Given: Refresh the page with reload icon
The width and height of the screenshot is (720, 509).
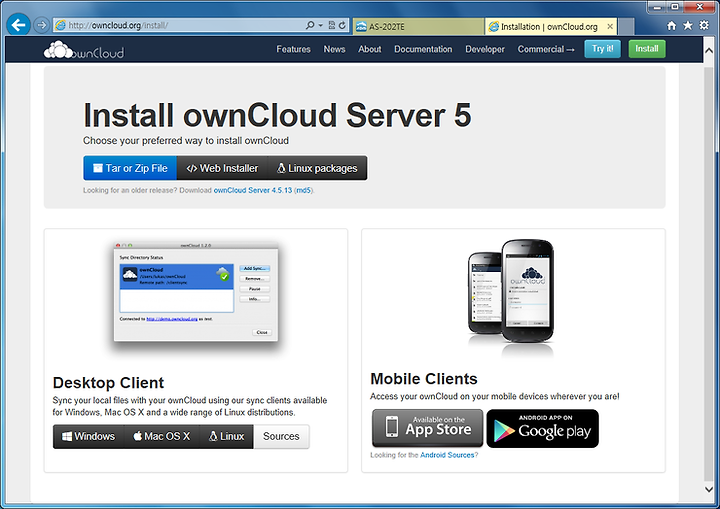Looking at the screenshot, I should coord(342,25).
